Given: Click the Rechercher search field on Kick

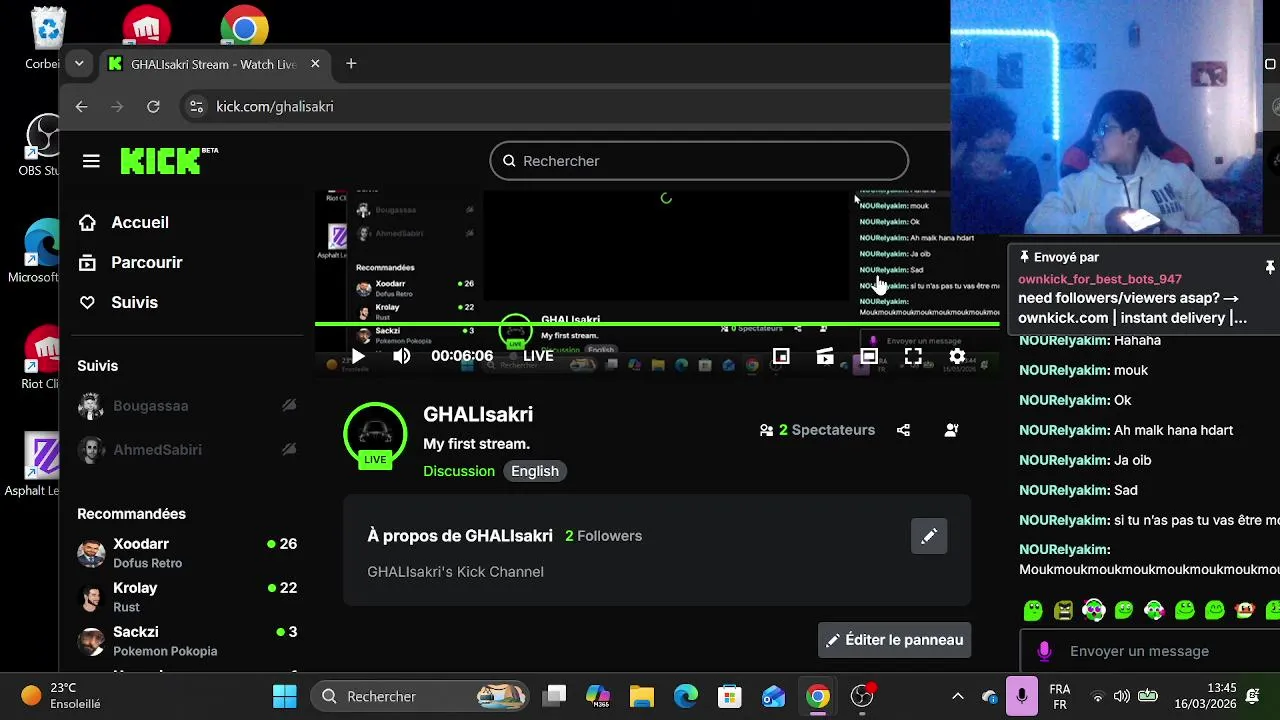Looking at the screenshot, I should click(x=699, y=161).
